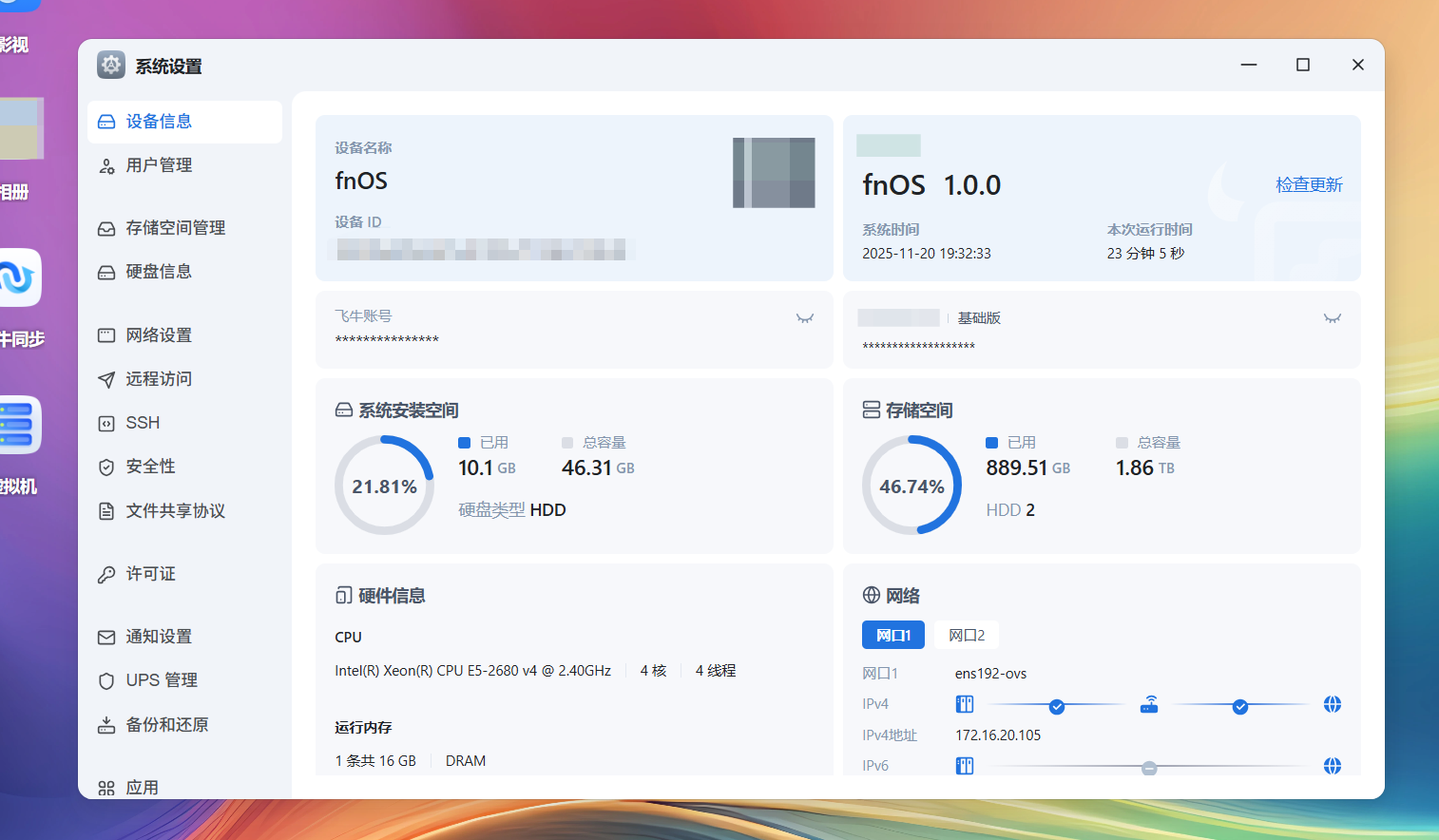Image resolution: width=1439 pixels, height=840 pixels.
Task: Open 用户管理 in the sidebar
Action: 159,165
